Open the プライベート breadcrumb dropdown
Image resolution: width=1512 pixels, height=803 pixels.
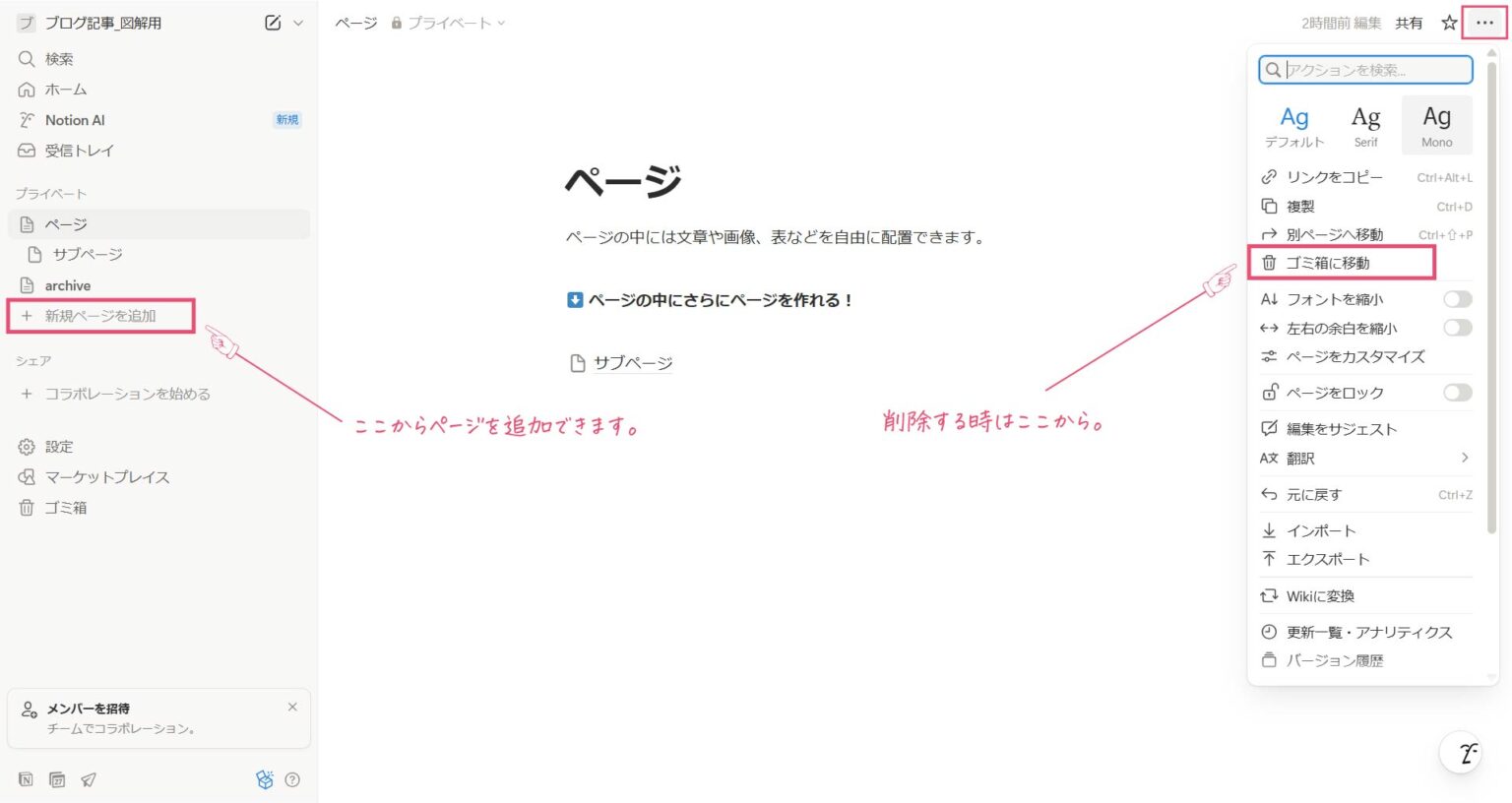[502, 23]
